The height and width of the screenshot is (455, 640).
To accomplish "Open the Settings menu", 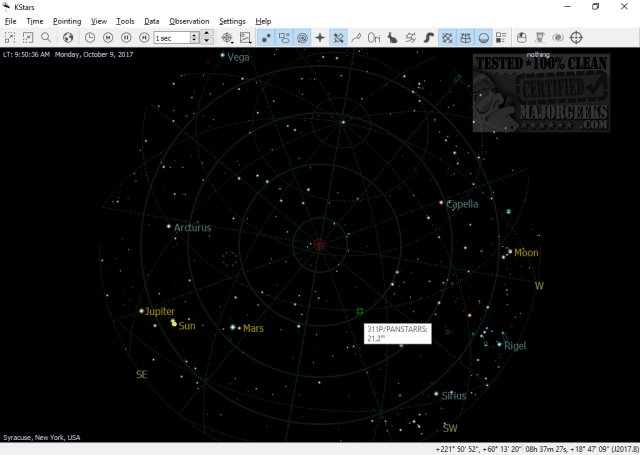I will point(232,21).
